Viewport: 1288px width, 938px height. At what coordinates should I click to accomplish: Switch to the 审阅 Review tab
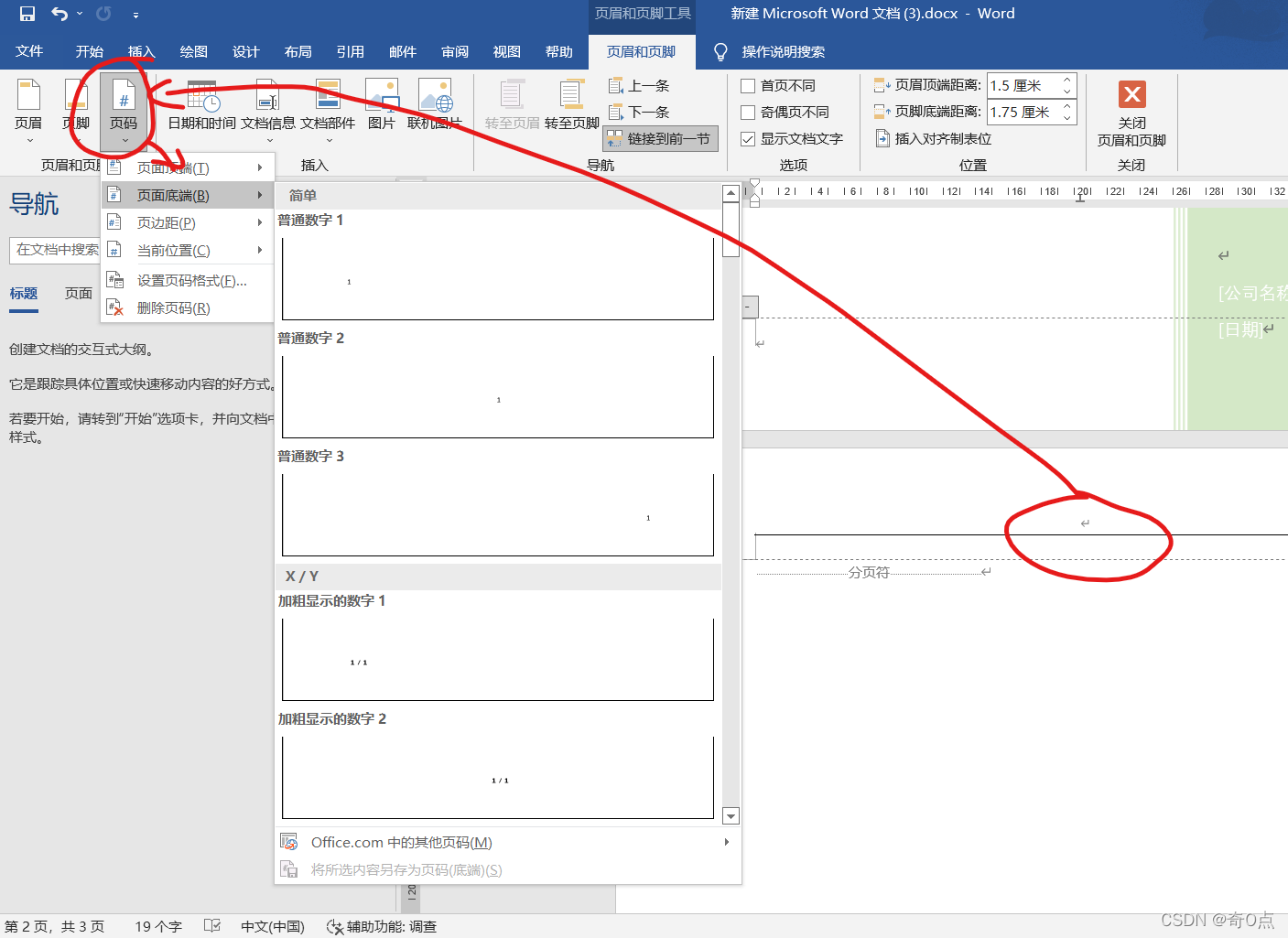(455, 51)
